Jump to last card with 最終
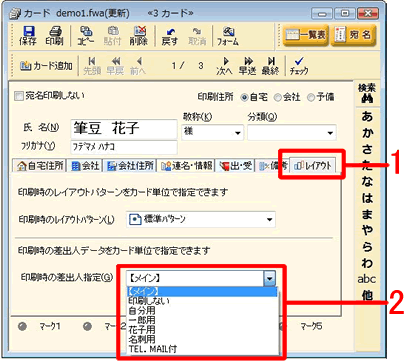 pos(270,66)
